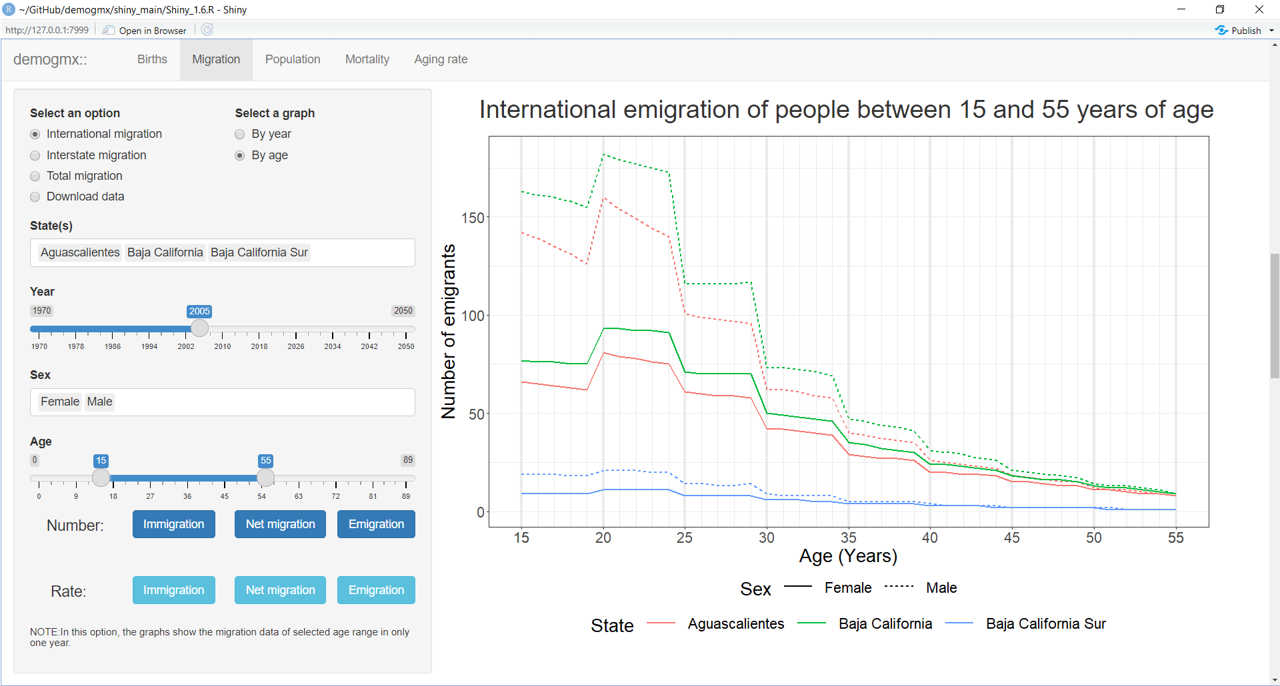Click the Number Immigration button
This screenshot has height=686, width=1280.
pyautogui.click(x=174, y=524)
